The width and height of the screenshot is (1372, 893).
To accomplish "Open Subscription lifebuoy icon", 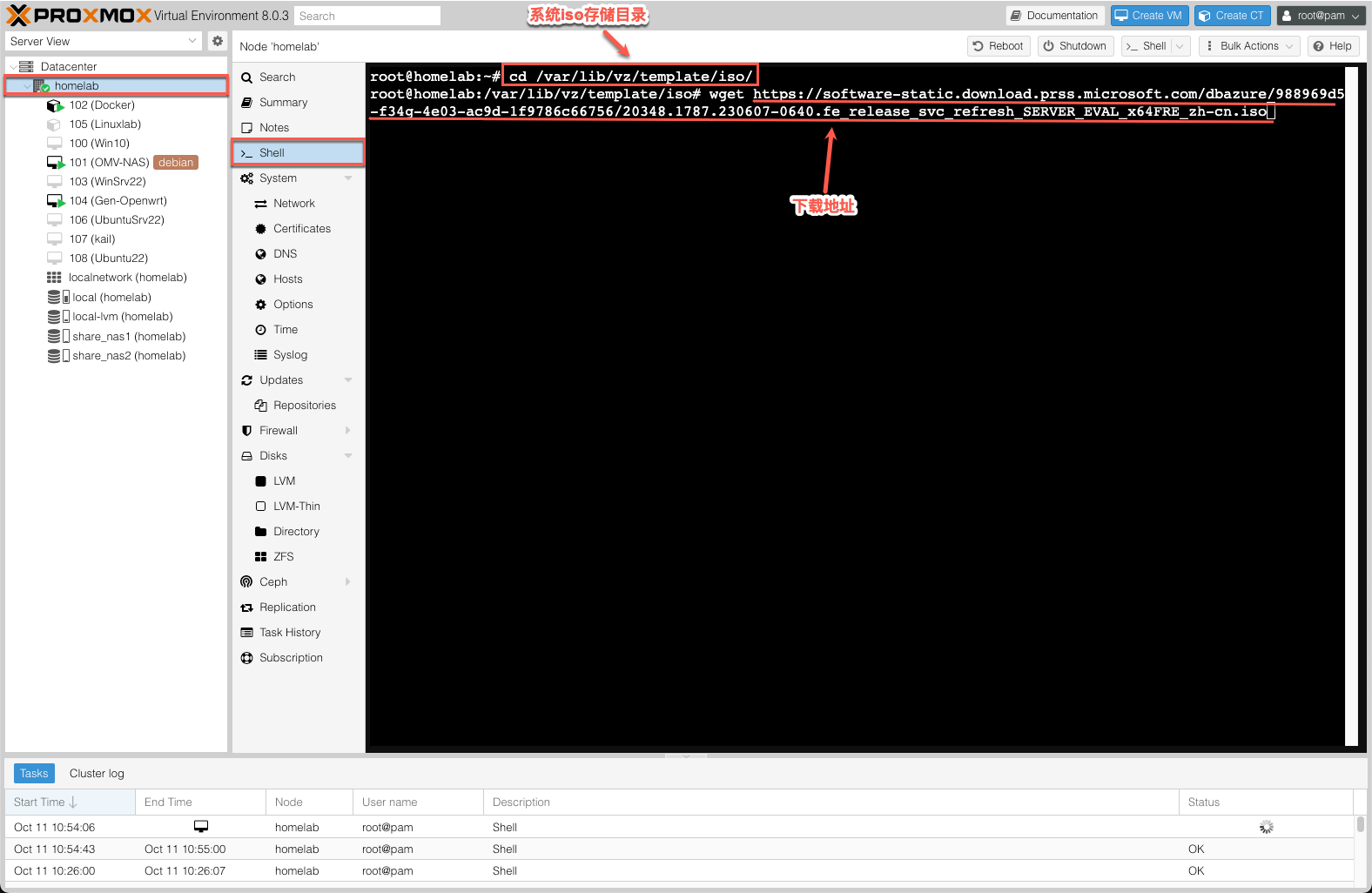I will (247, 658).
